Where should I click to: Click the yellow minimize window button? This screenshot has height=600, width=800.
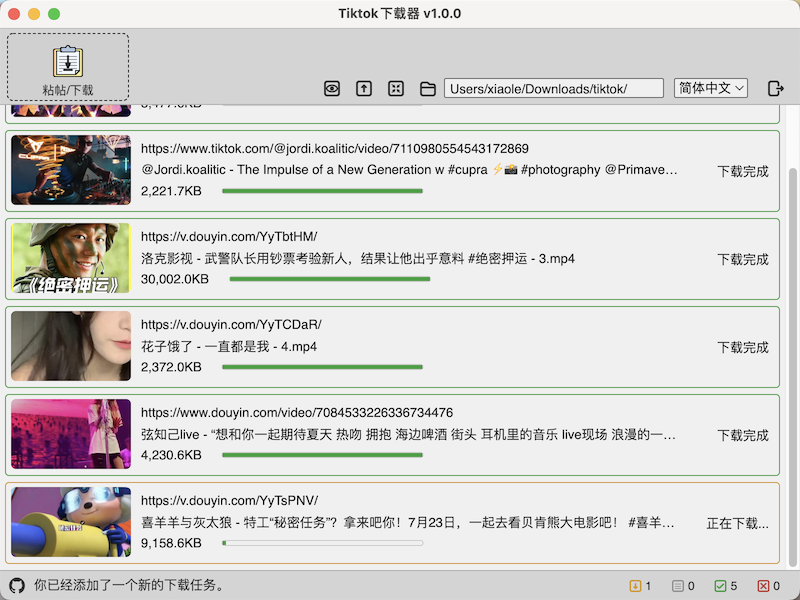pos(34,14)
